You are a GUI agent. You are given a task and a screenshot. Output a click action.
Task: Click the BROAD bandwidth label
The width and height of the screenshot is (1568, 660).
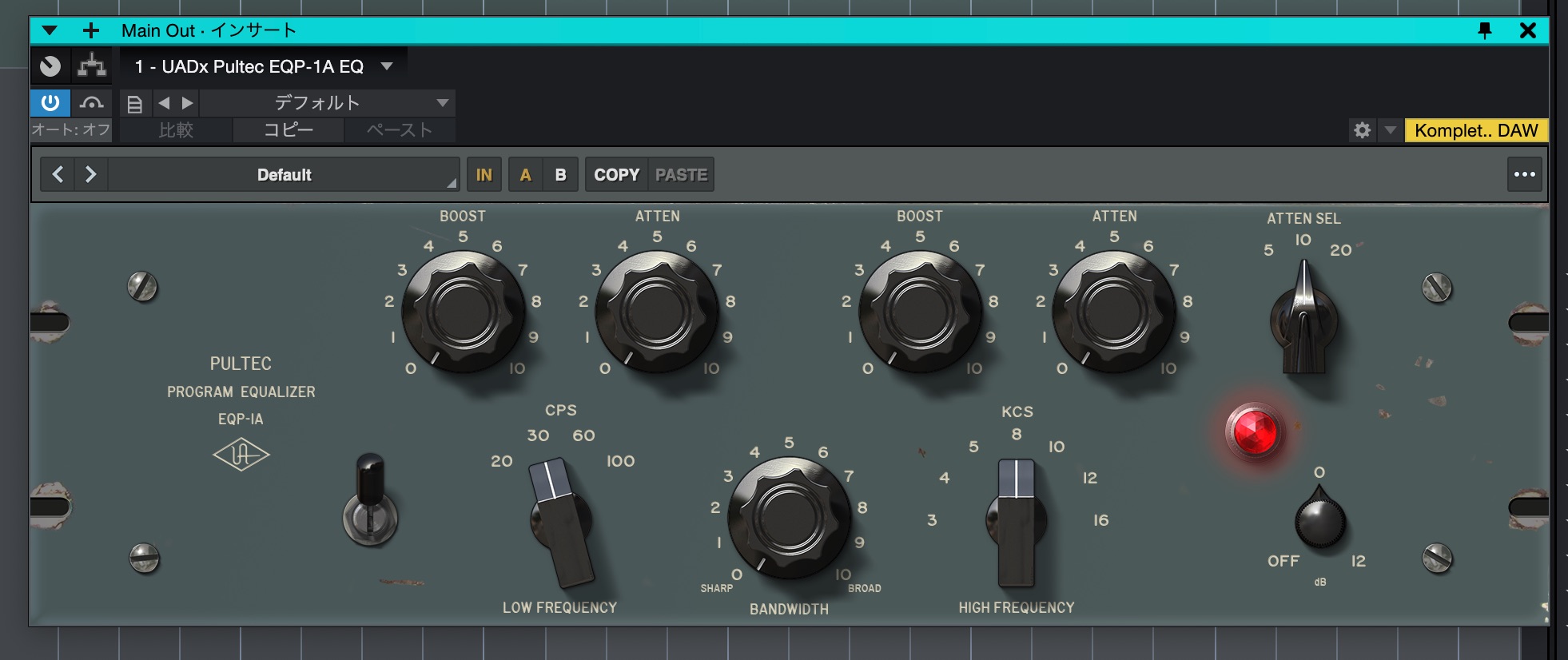pos(864,588)
